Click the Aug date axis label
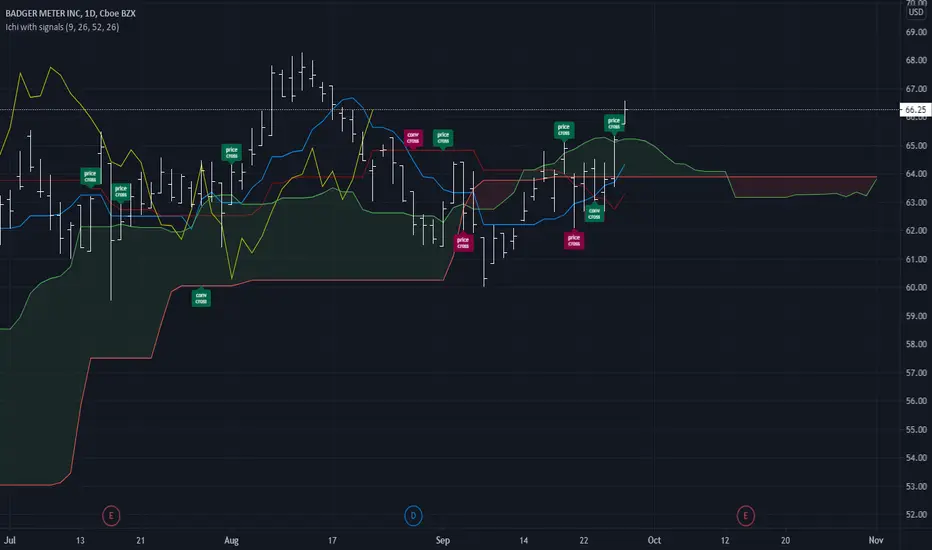932x550 pixels. tap(231, 540)
